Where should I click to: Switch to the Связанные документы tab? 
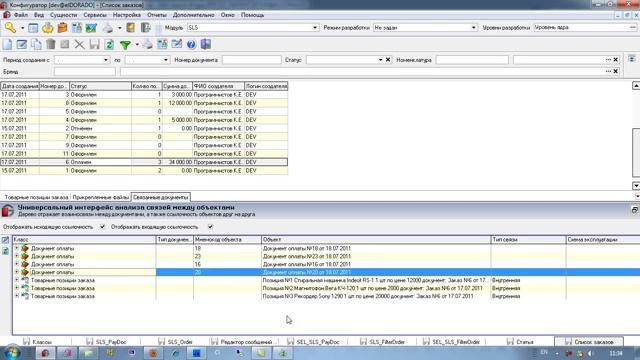(160, 197)
